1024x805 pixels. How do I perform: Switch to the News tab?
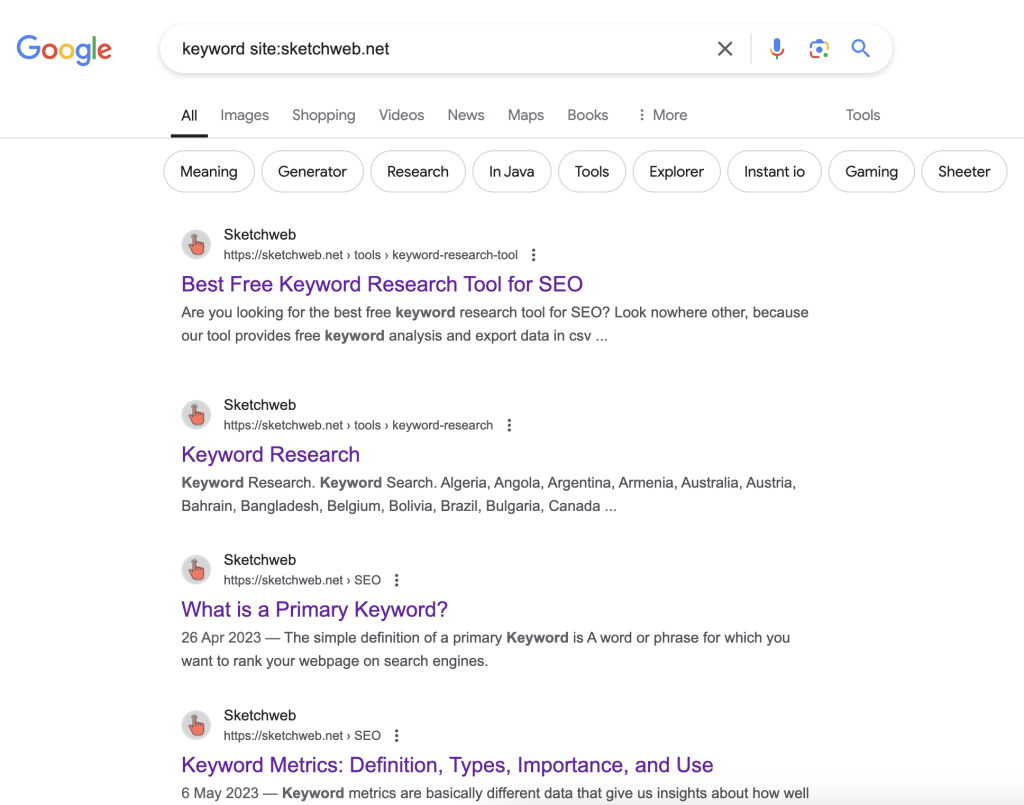[466, 115]
